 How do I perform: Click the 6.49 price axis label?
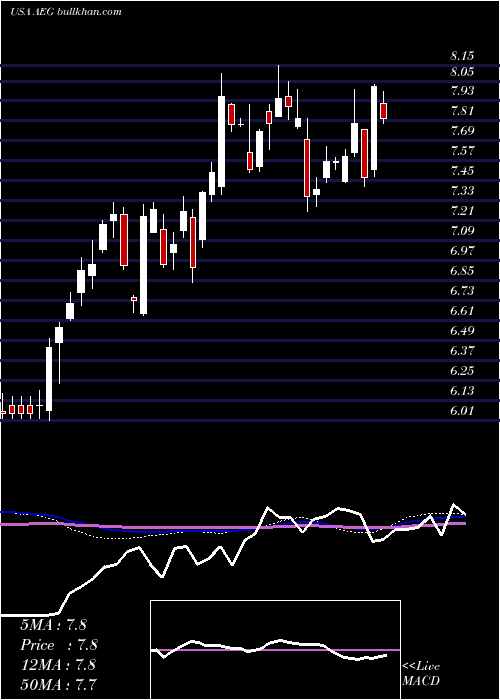(x=462, y=331)
